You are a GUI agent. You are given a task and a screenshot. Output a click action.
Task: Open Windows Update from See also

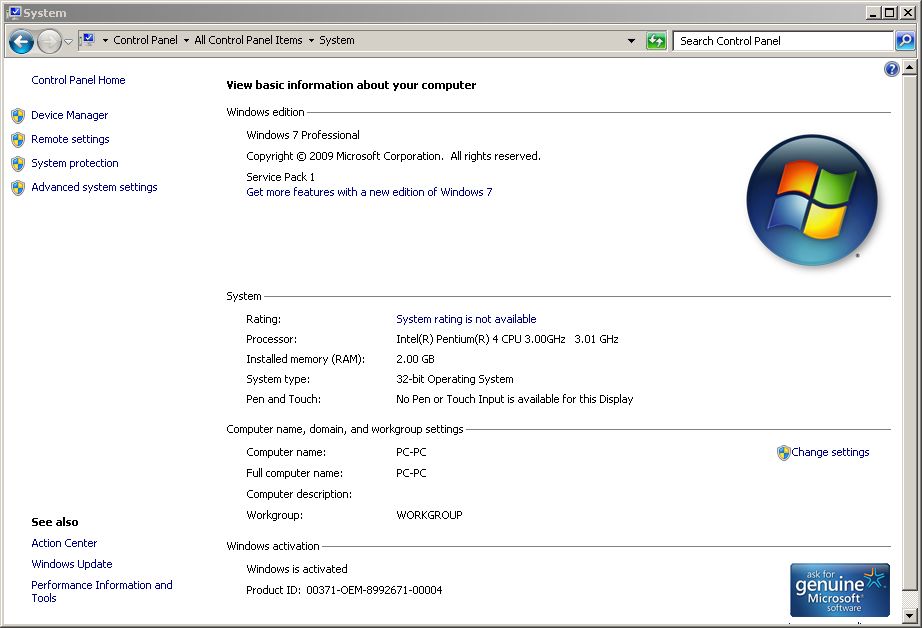point(72,564)
